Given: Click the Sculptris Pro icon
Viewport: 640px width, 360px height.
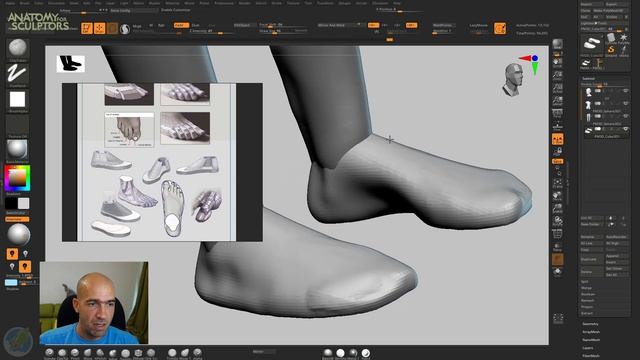Looking at the screenshot, I should 125,29.
